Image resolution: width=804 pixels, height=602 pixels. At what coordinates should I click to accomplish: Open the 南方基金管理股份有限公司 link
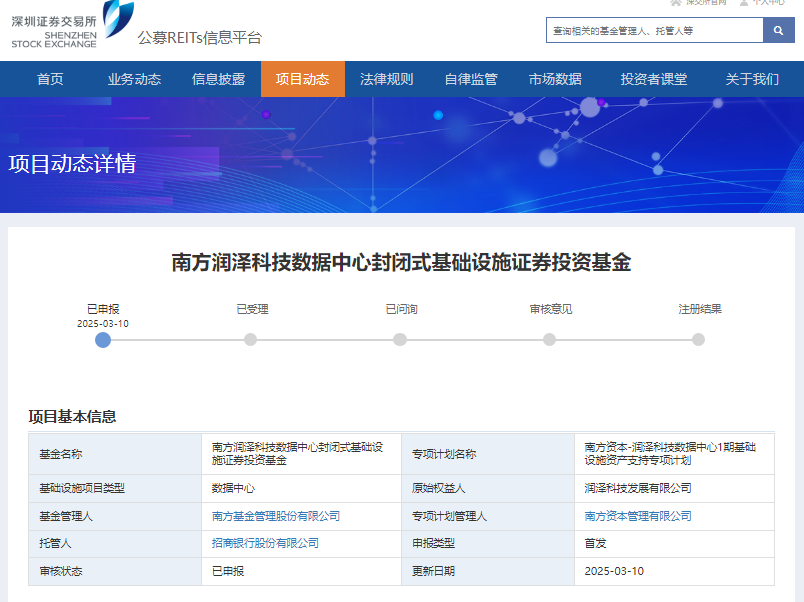coord(276,516)
